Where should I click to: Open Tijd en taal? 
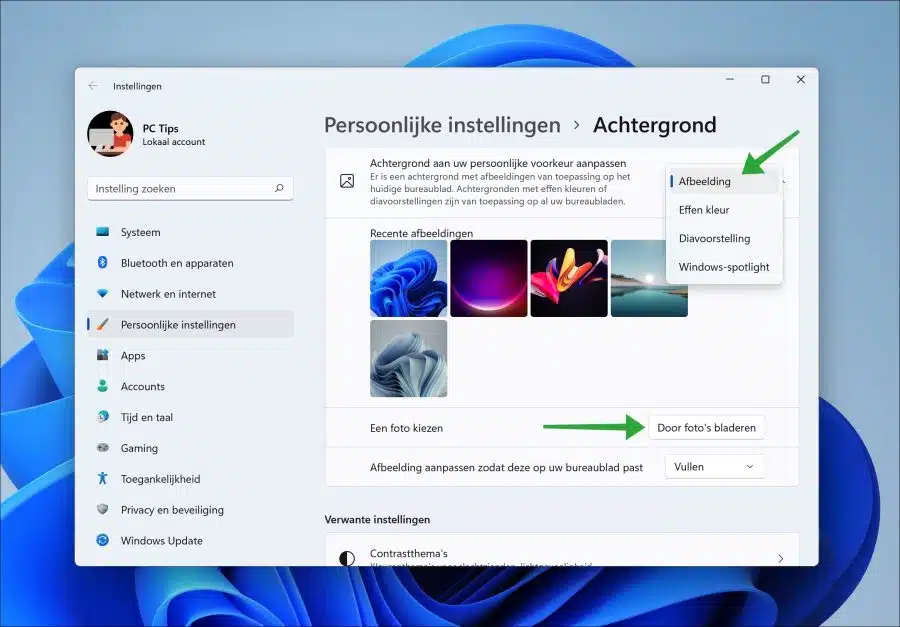(x=190, y=417)
